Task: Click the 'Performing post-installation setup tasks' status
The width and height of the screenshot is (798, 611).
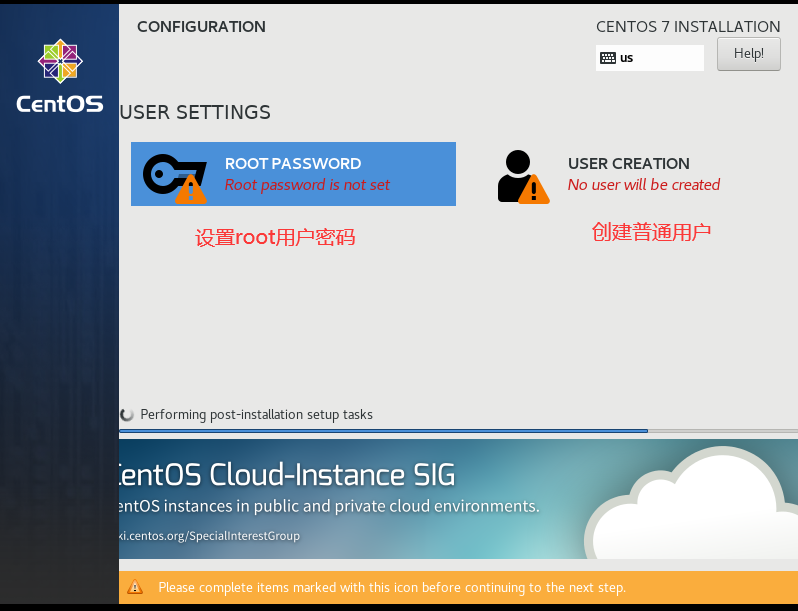Action: click(x=256, y=415)
